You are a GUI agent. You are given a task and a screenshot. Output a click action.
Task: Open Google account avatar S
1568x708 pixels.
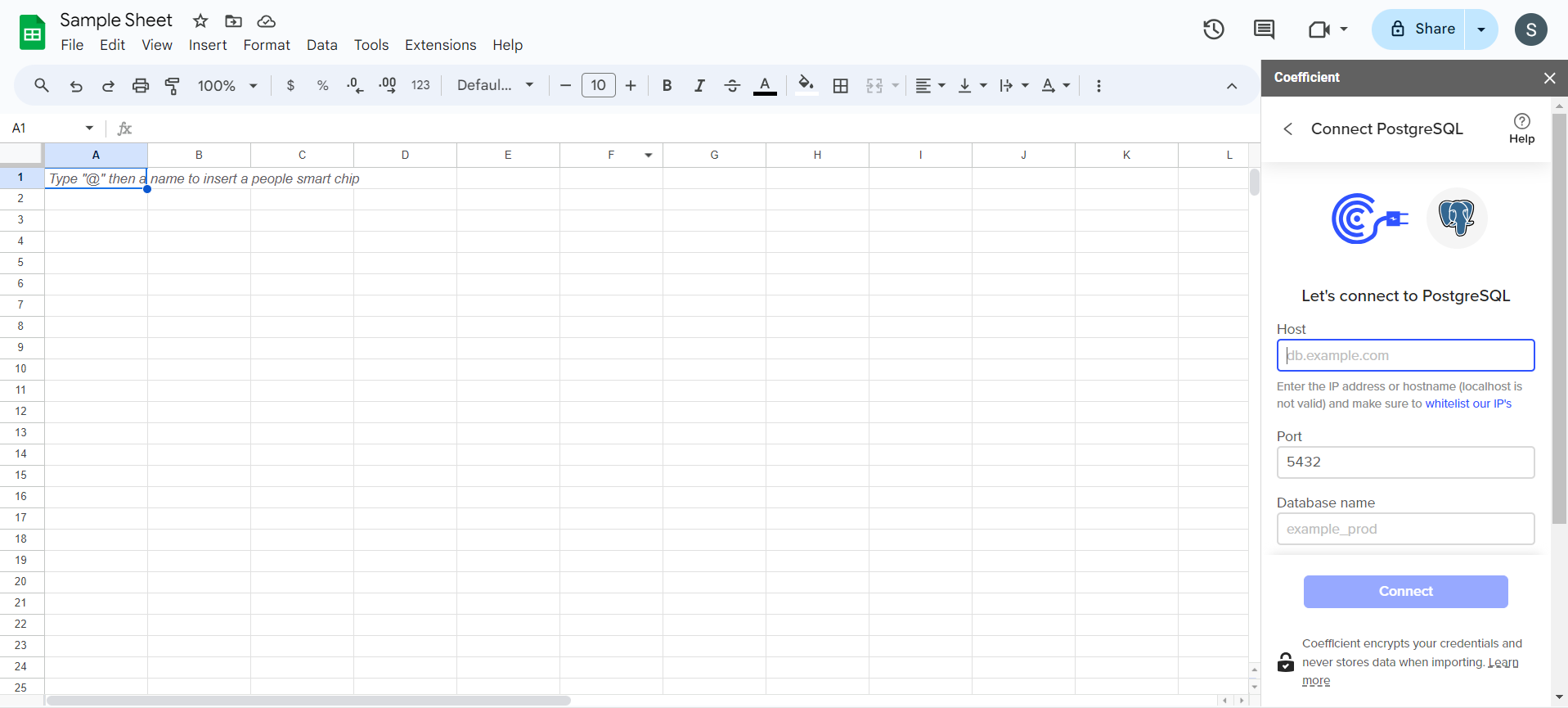pos(1530,30)
